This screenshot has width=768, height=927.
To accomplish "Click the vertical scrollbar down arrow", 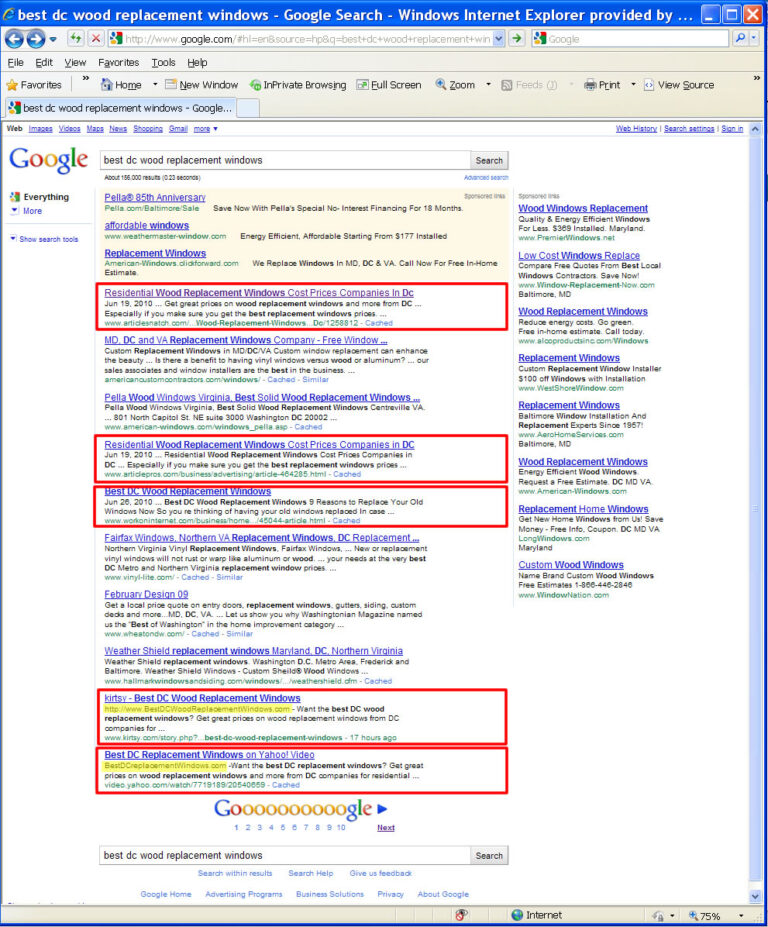I will click(755, 896).
